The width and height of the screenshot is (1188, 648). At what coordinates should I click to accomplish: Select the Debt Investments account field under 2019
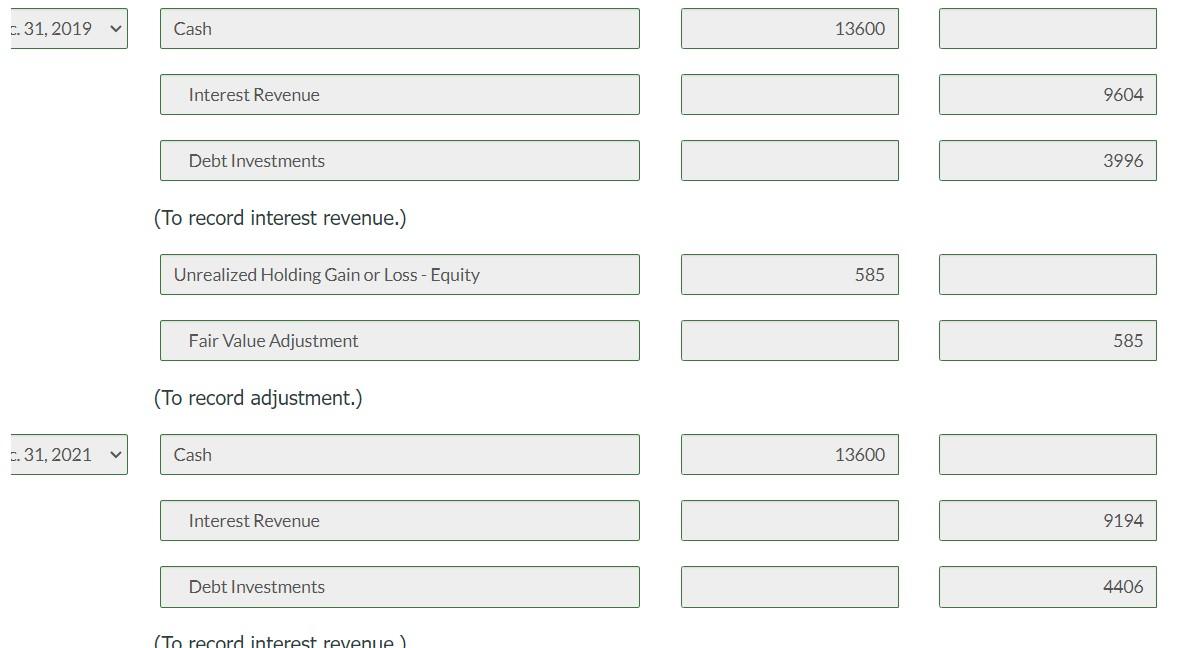tap(399, 160)
